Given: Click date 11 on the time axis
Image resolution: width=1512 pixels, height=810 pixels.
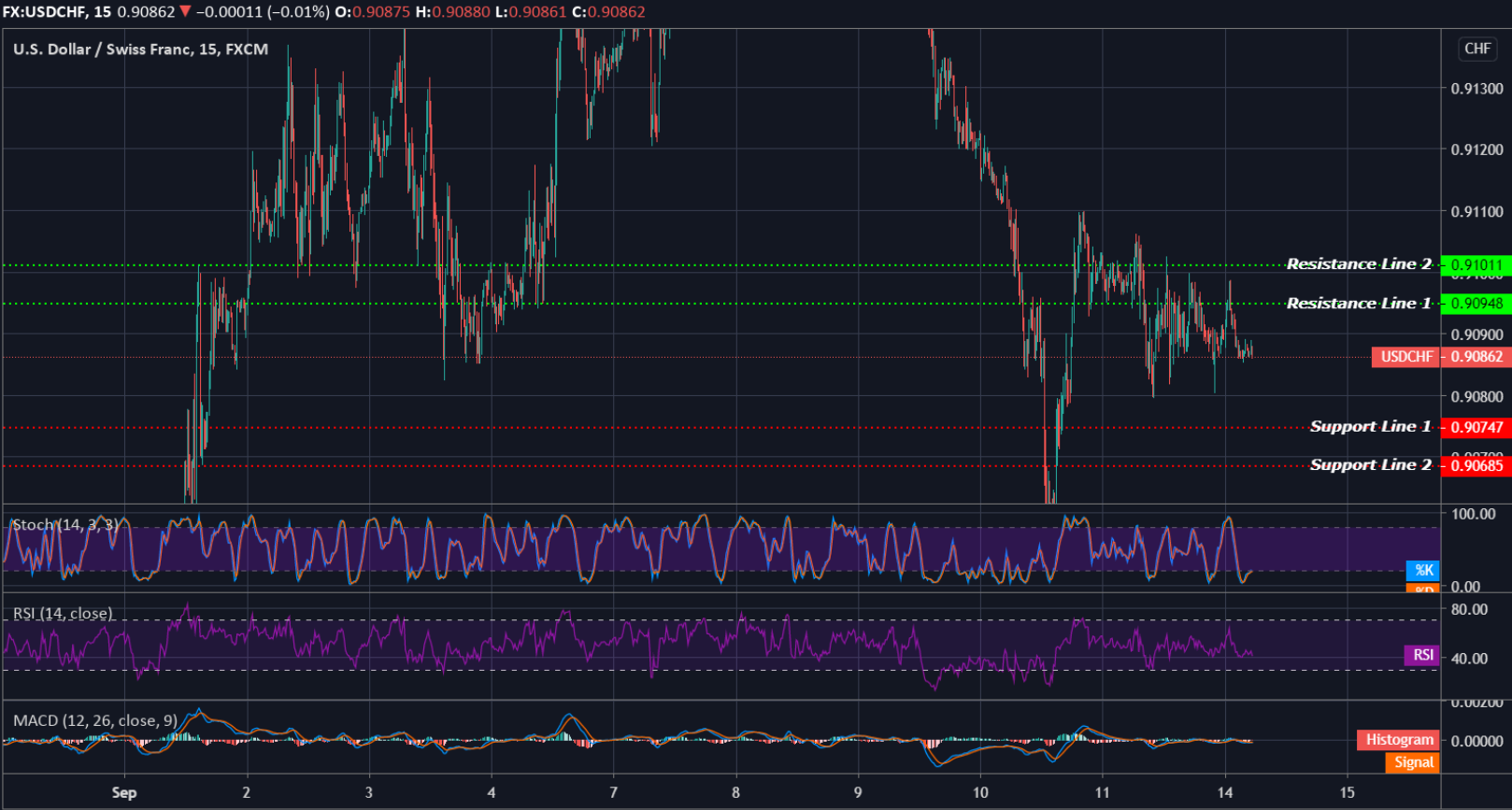Looking at the screenshot, I should click(1103, 793).
